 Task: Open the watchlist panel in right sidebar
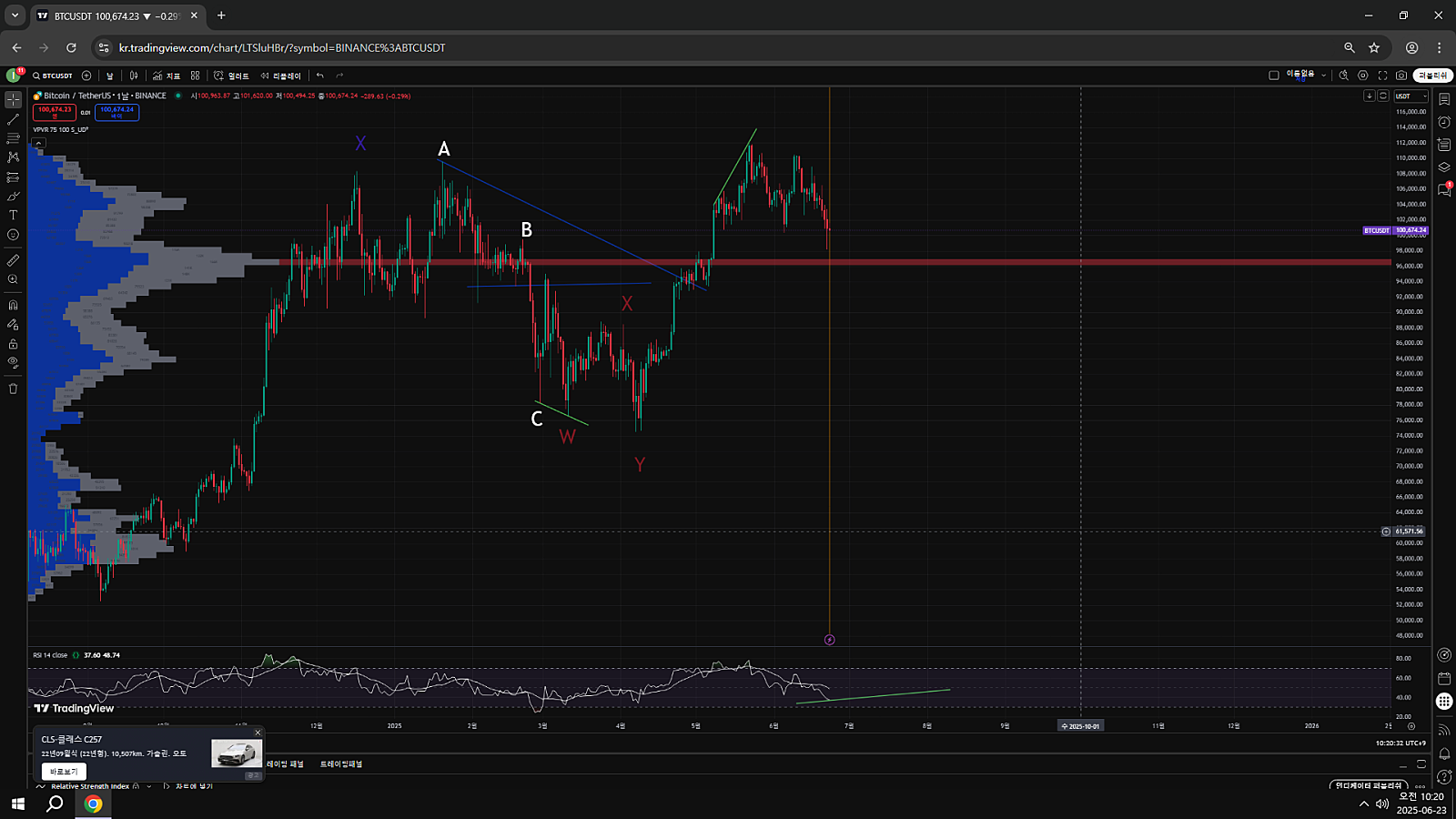pyautogui.click(x=1444, y=99)
